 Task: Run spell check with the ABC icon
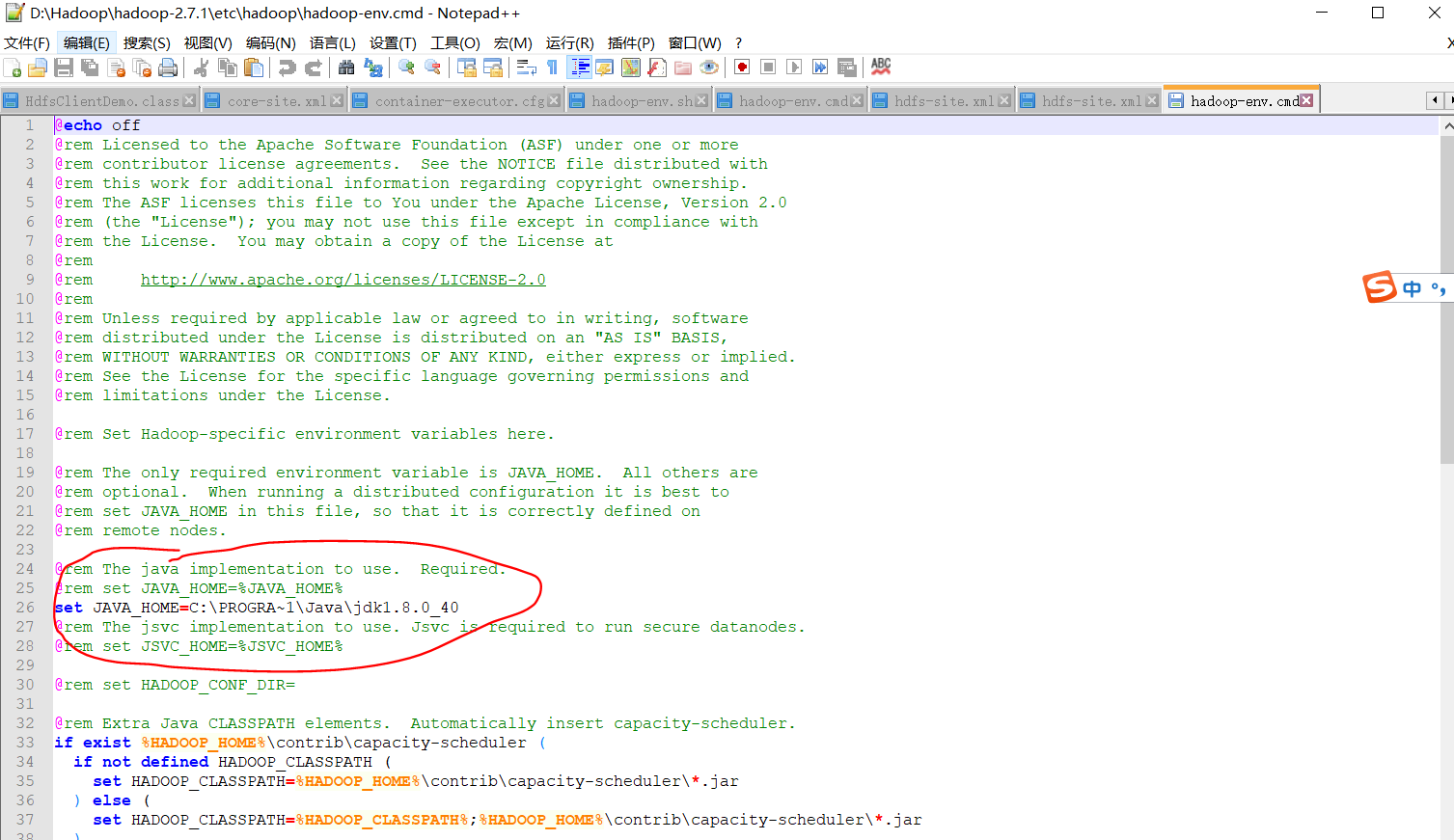[880, 67]
